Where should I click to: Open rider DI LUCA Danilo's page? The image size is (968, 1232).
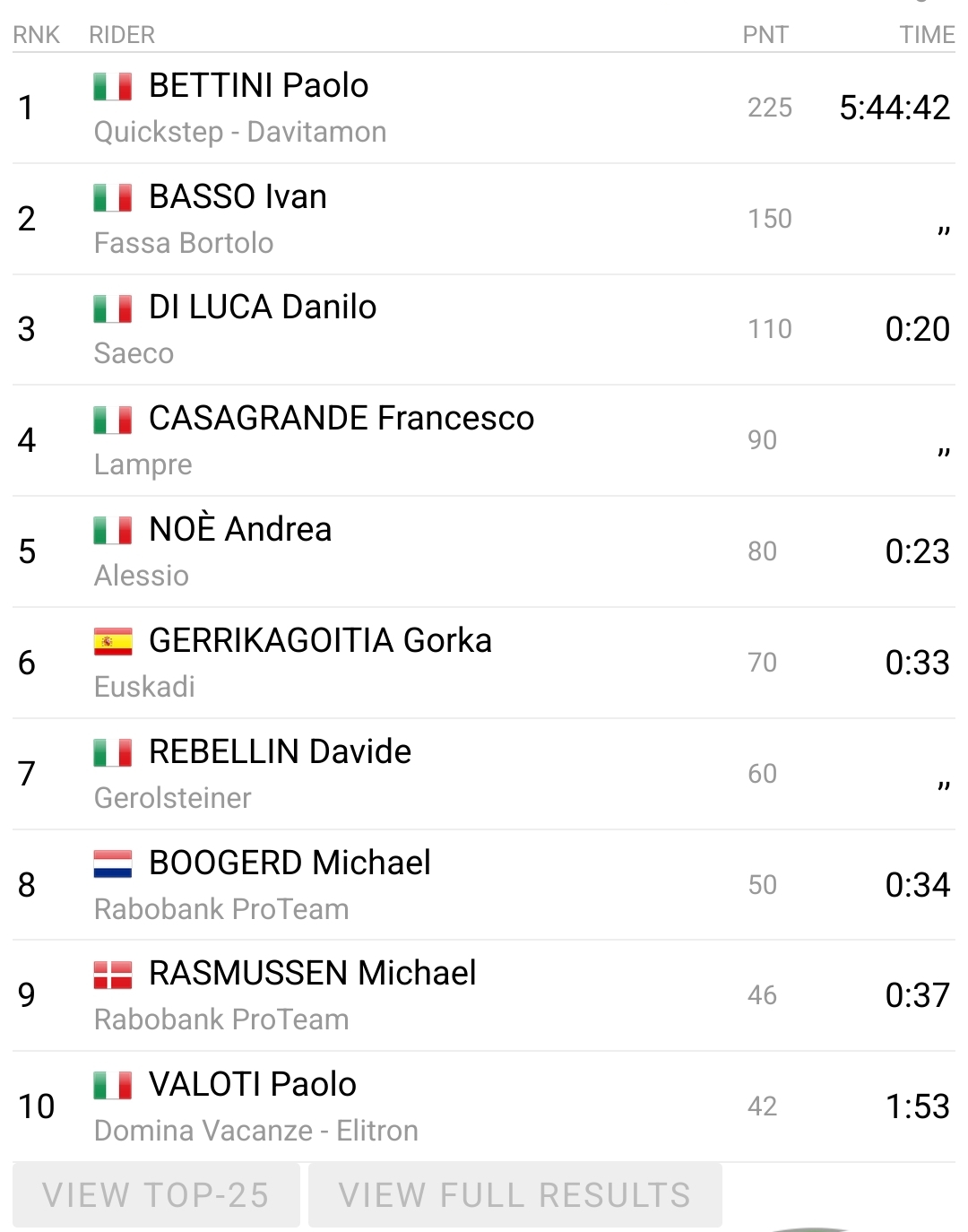[x=262, y=308]
